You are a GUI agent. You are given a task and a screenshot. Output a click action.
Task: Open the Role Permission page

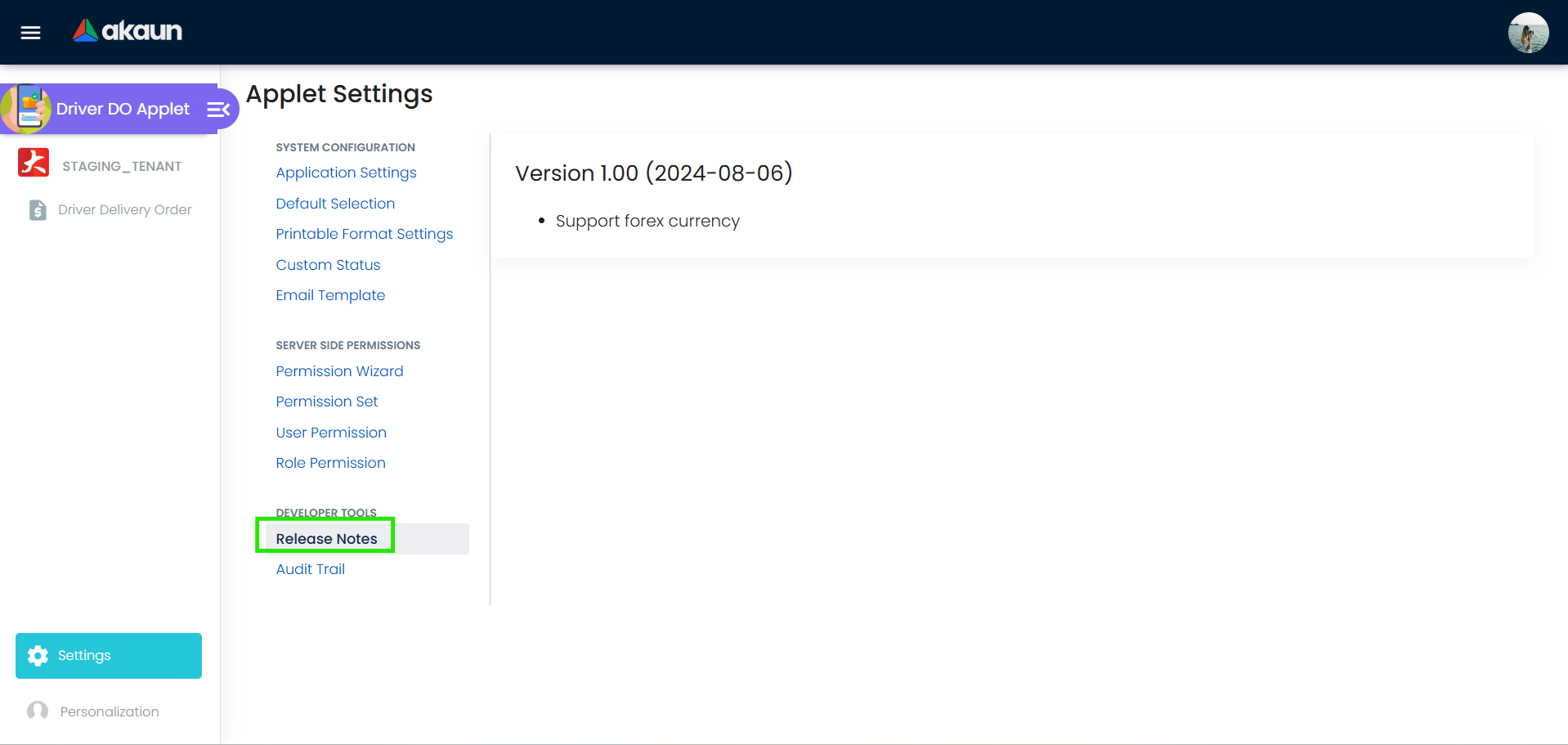click(x=330, y=462)
